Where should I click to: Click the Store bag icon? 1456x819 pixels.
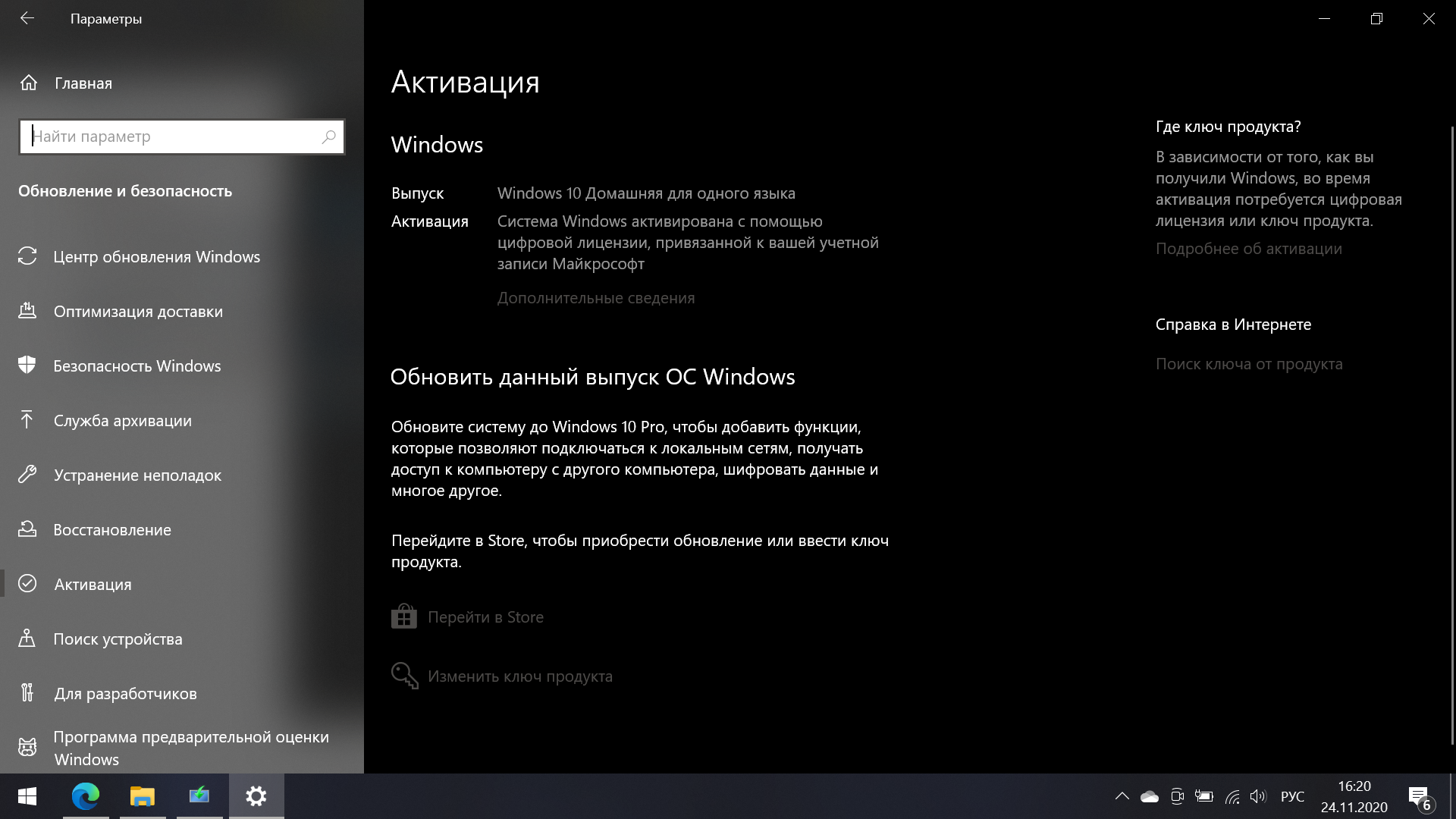click(x=404, y=617)
